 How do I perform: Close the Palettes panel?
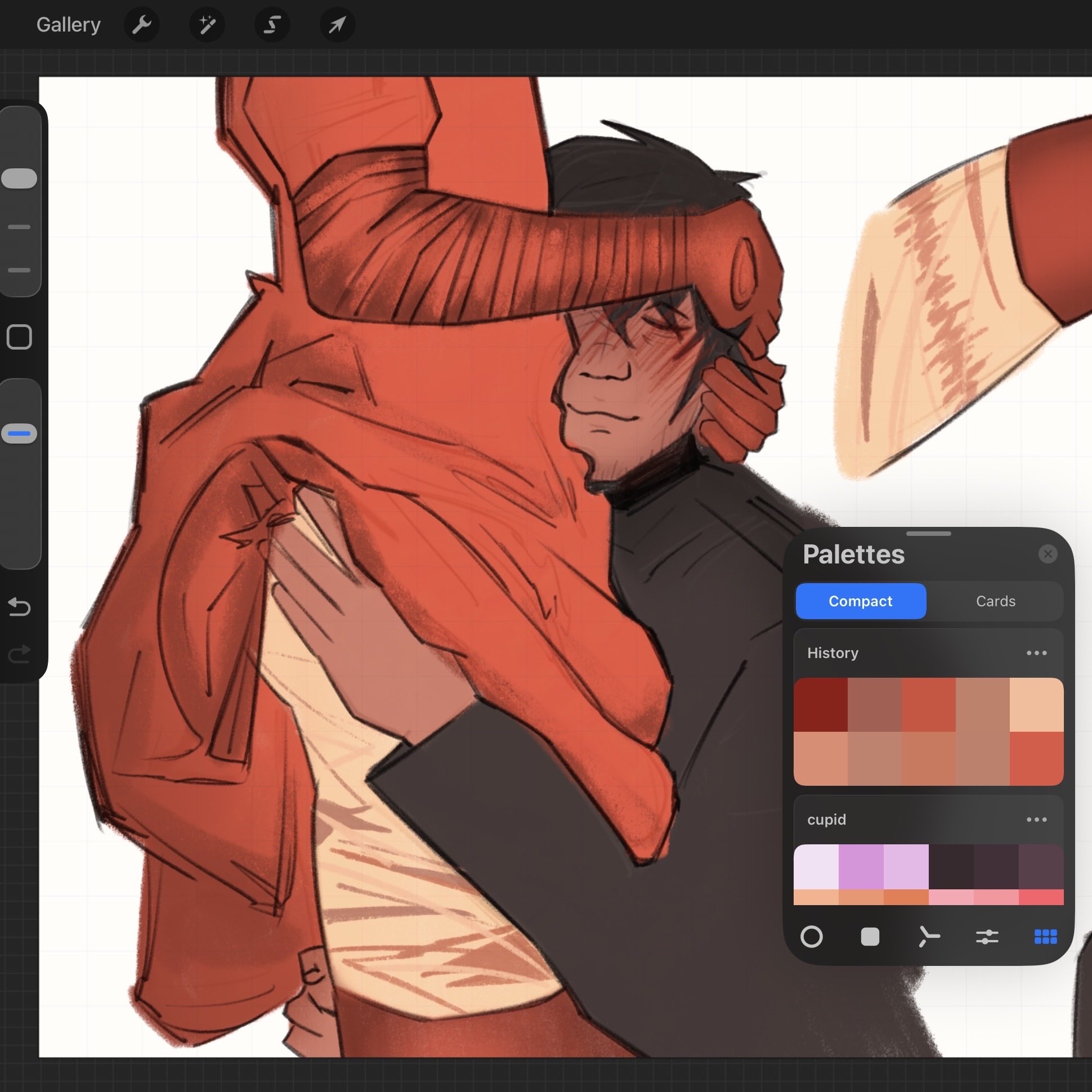[1048, 554]
